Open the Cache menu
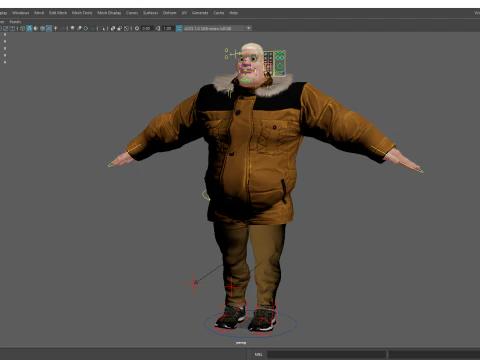The height and width of the screenshot is (360, 480). pos(219,13)
